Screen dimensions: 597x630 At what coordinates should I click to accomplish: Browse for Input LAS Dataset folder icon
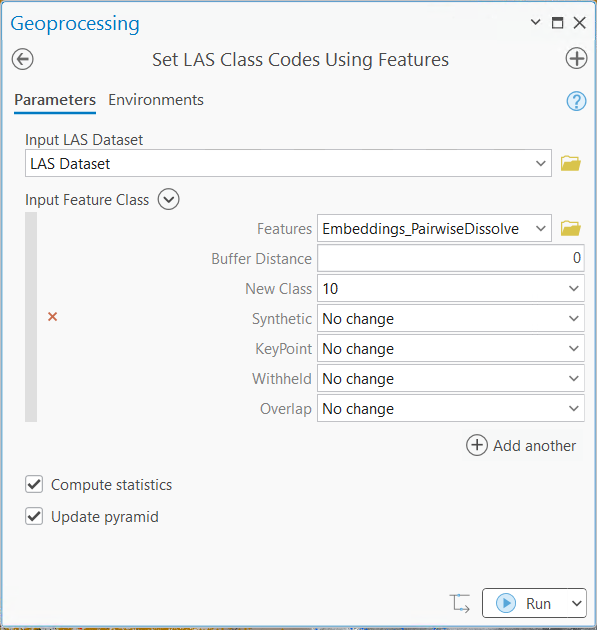click(x=570, y=164)
